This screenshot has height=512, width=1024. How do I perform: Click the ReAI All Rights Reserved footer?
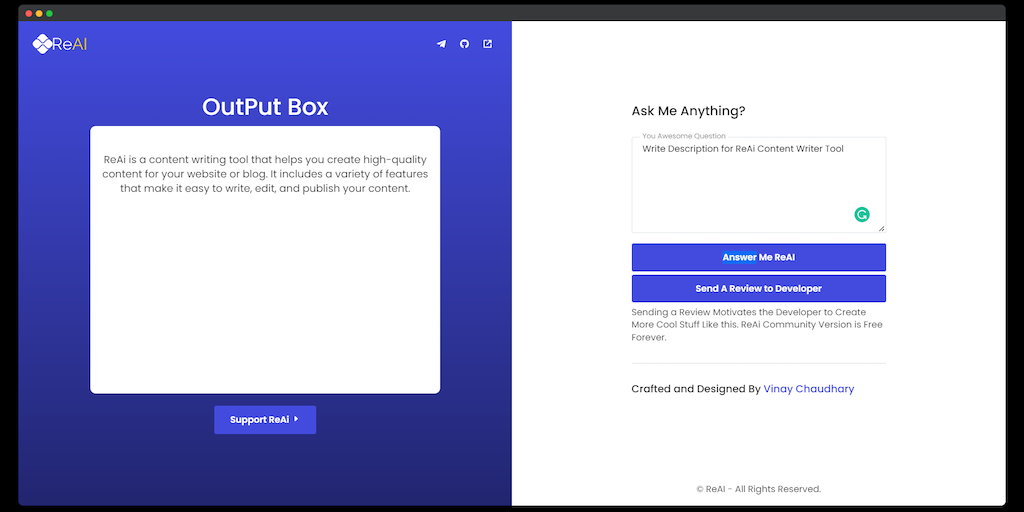(758, 489)
